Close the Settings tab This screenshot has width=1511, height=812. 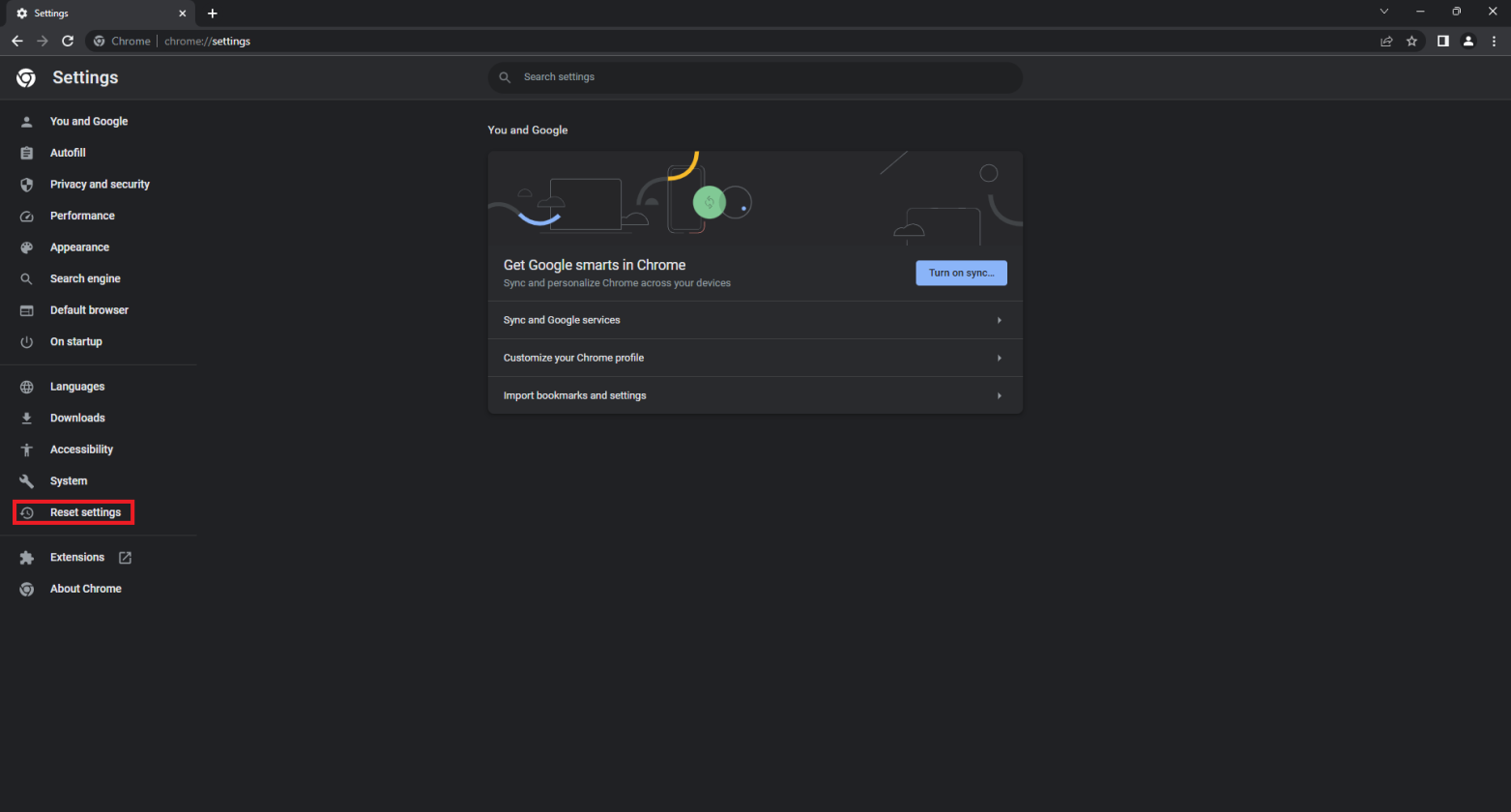tap(182, 14)
